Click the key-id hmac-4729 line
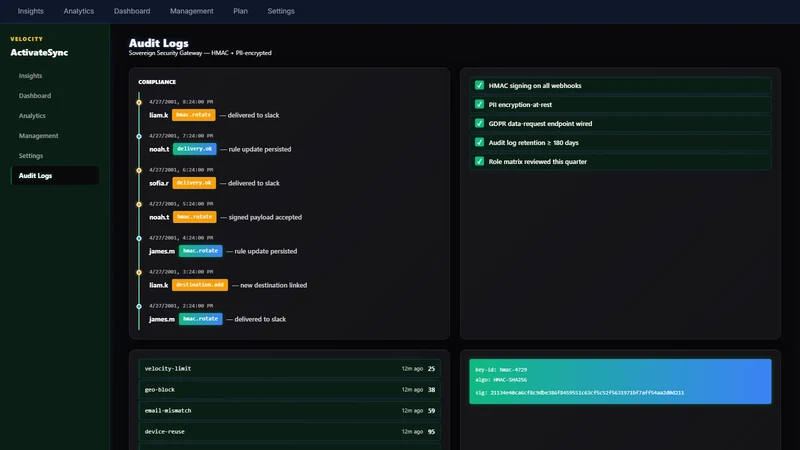 [501, 369]
